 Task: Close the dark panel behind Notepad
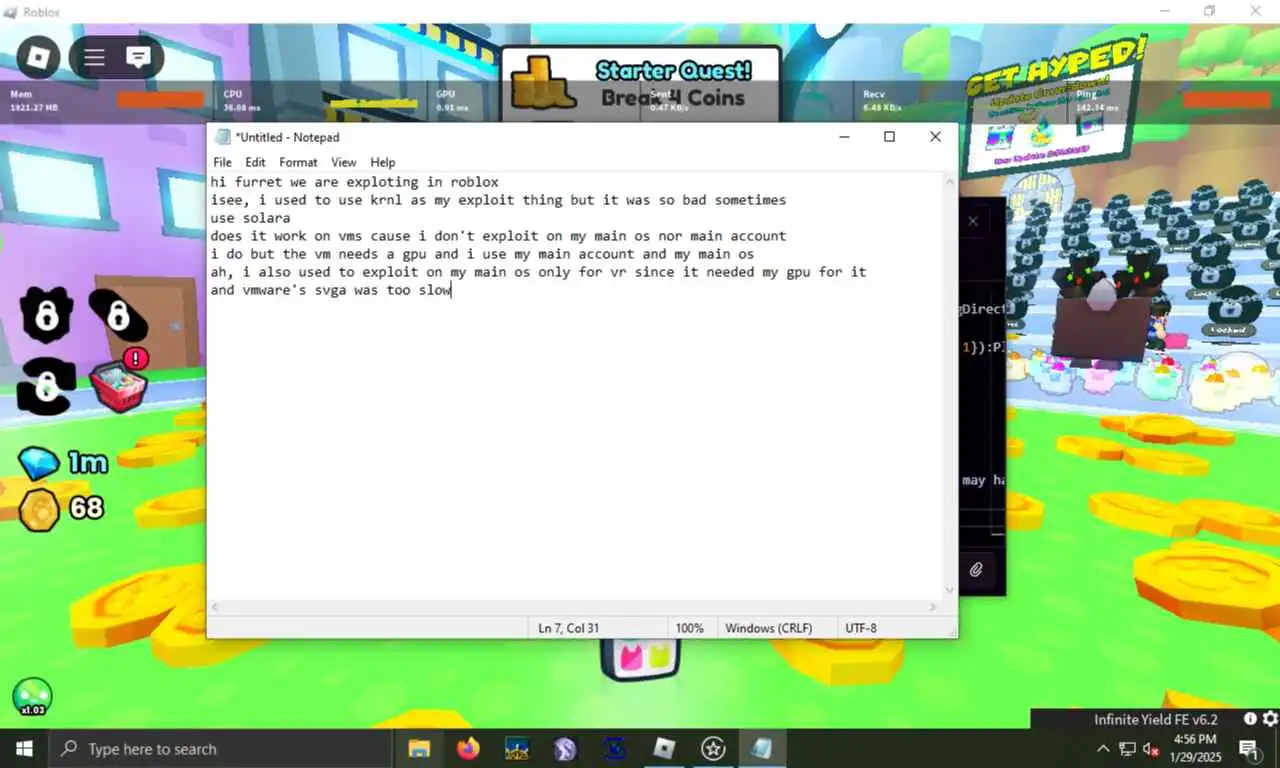972,222
